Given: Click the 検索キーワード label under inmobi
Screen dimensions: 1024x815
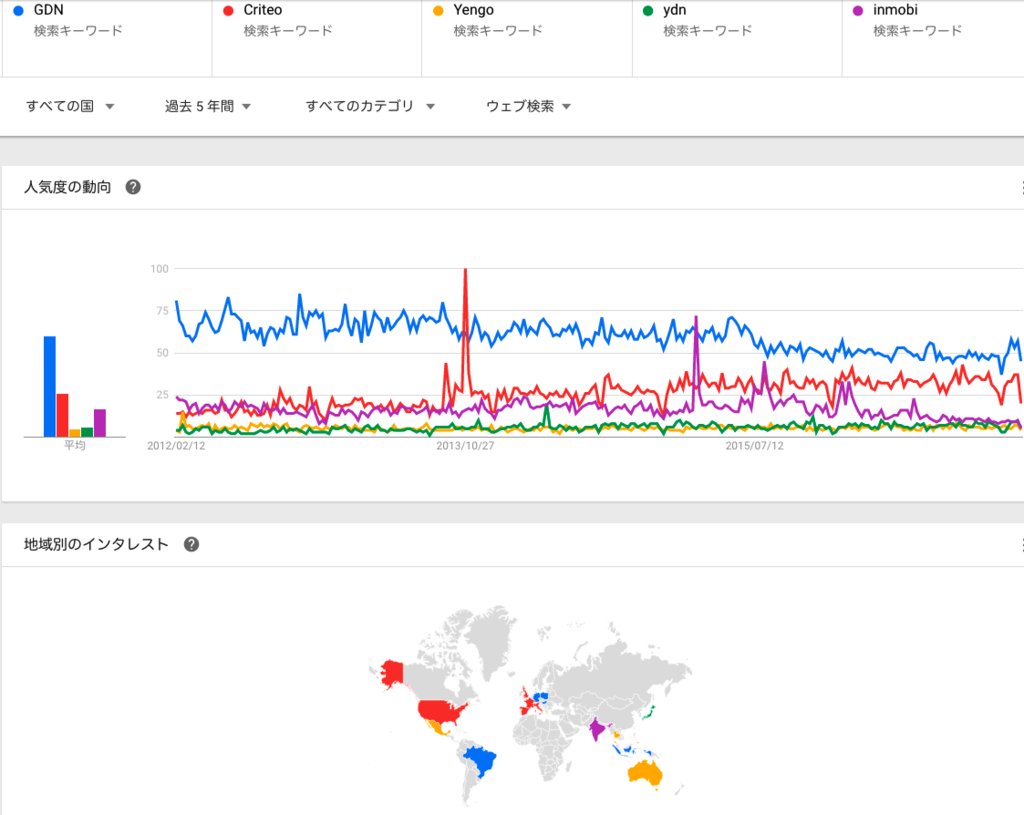Looking at the screenshot, I should coord(917,31).
